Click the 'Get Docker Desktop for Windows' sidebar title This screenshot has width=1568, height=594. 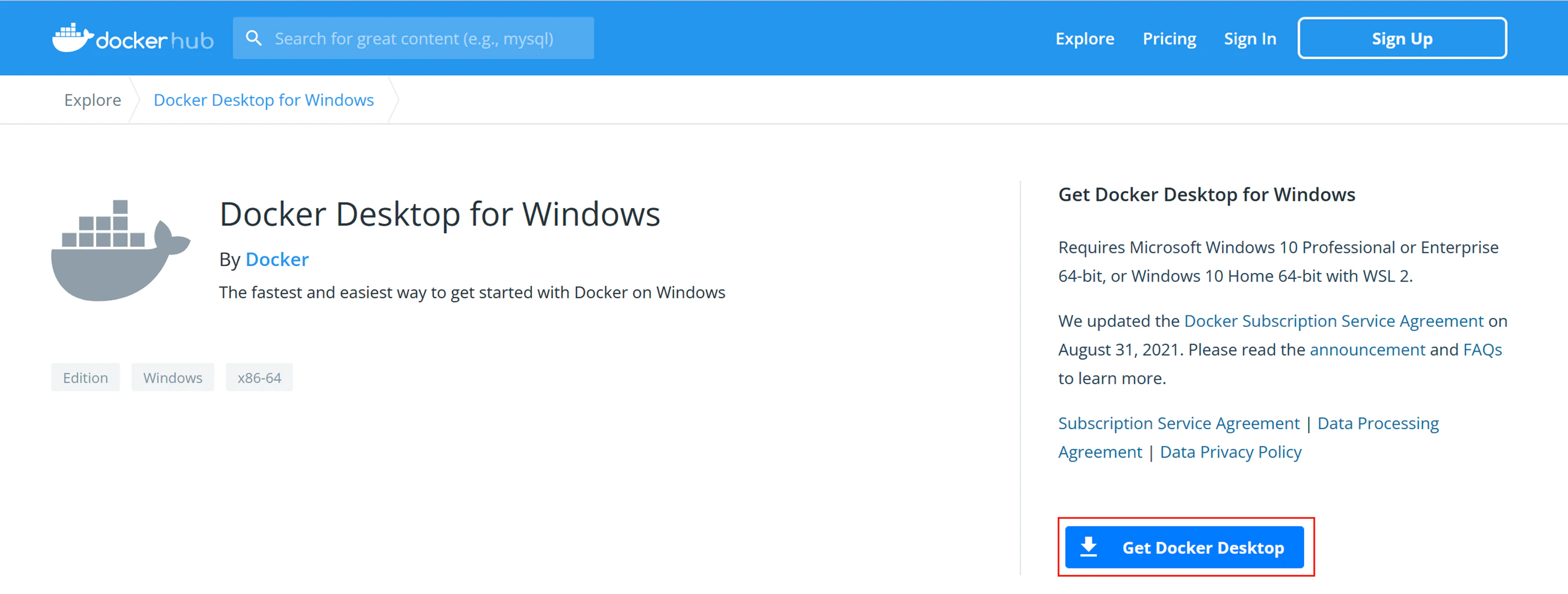point(1206,194)
